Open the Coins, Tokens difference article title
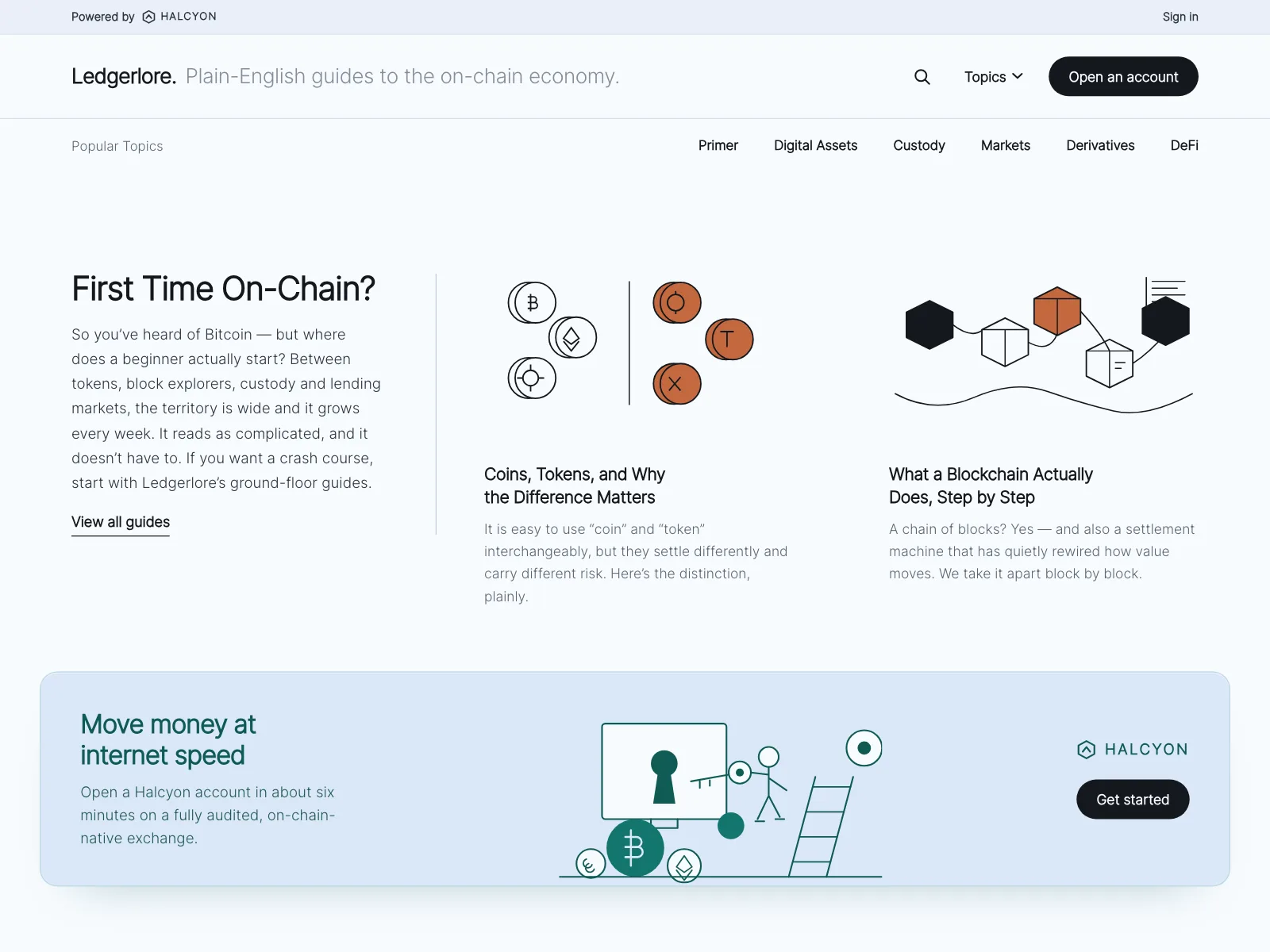Viewport: 1270px width, 952px height. (575, 486)
